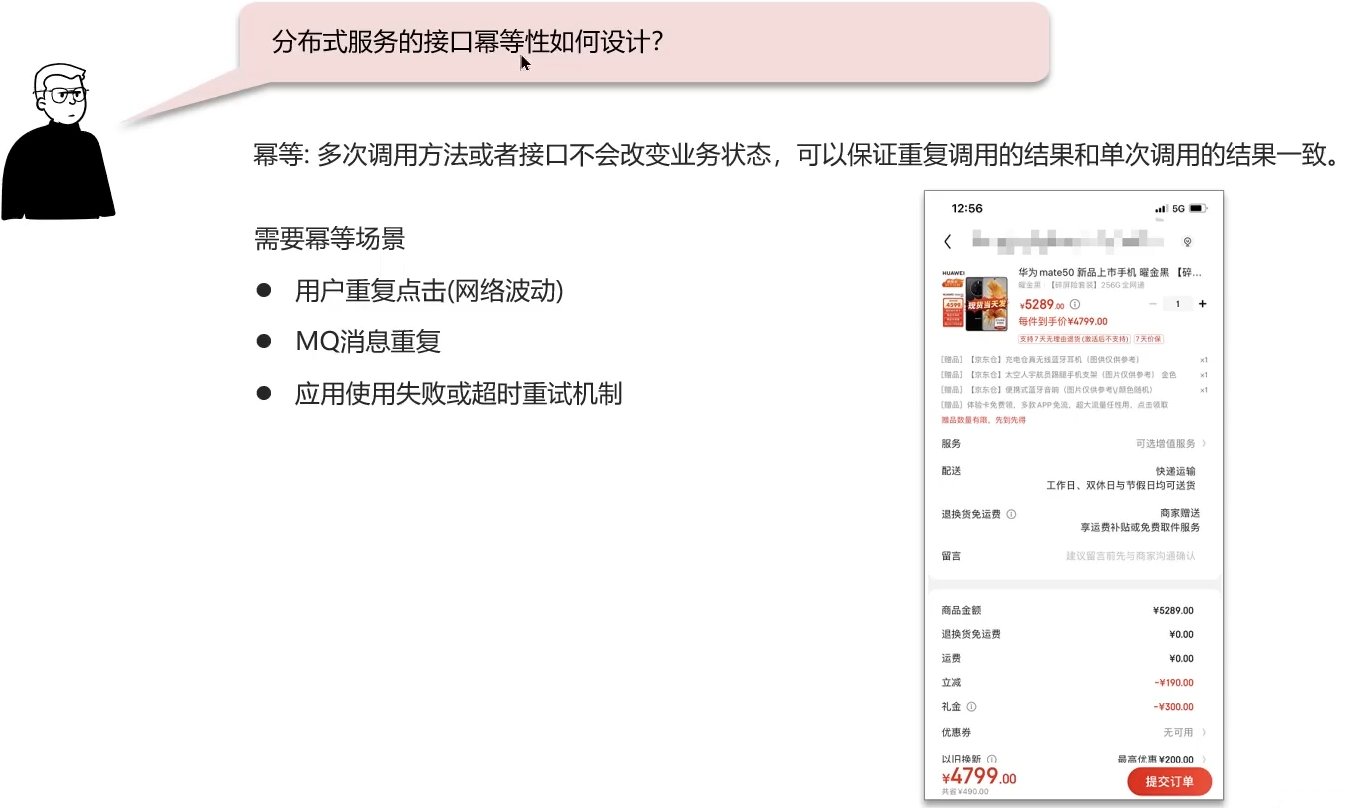Click the cartoon man avatar with glasses
Image resolution: width=1345 pixels, height=808 pixels.
pyautogui.click(x=59, y=142)
